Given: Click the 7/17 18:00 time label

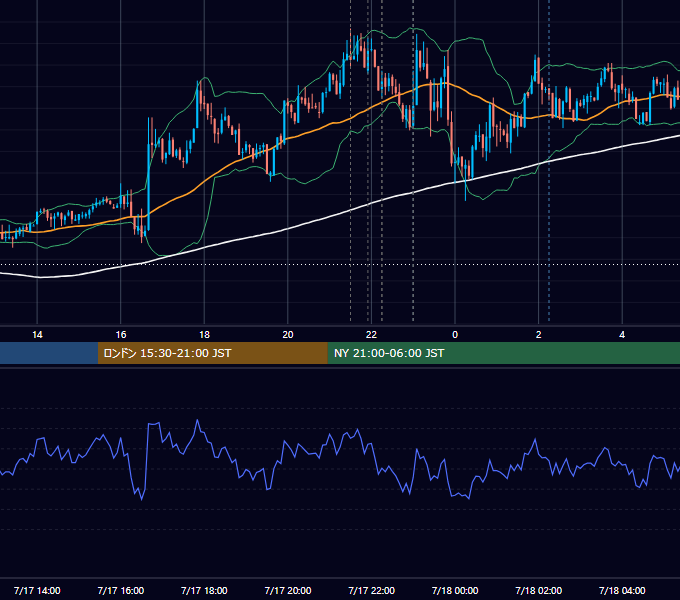Looking at the screenshot, I should 204,590.
